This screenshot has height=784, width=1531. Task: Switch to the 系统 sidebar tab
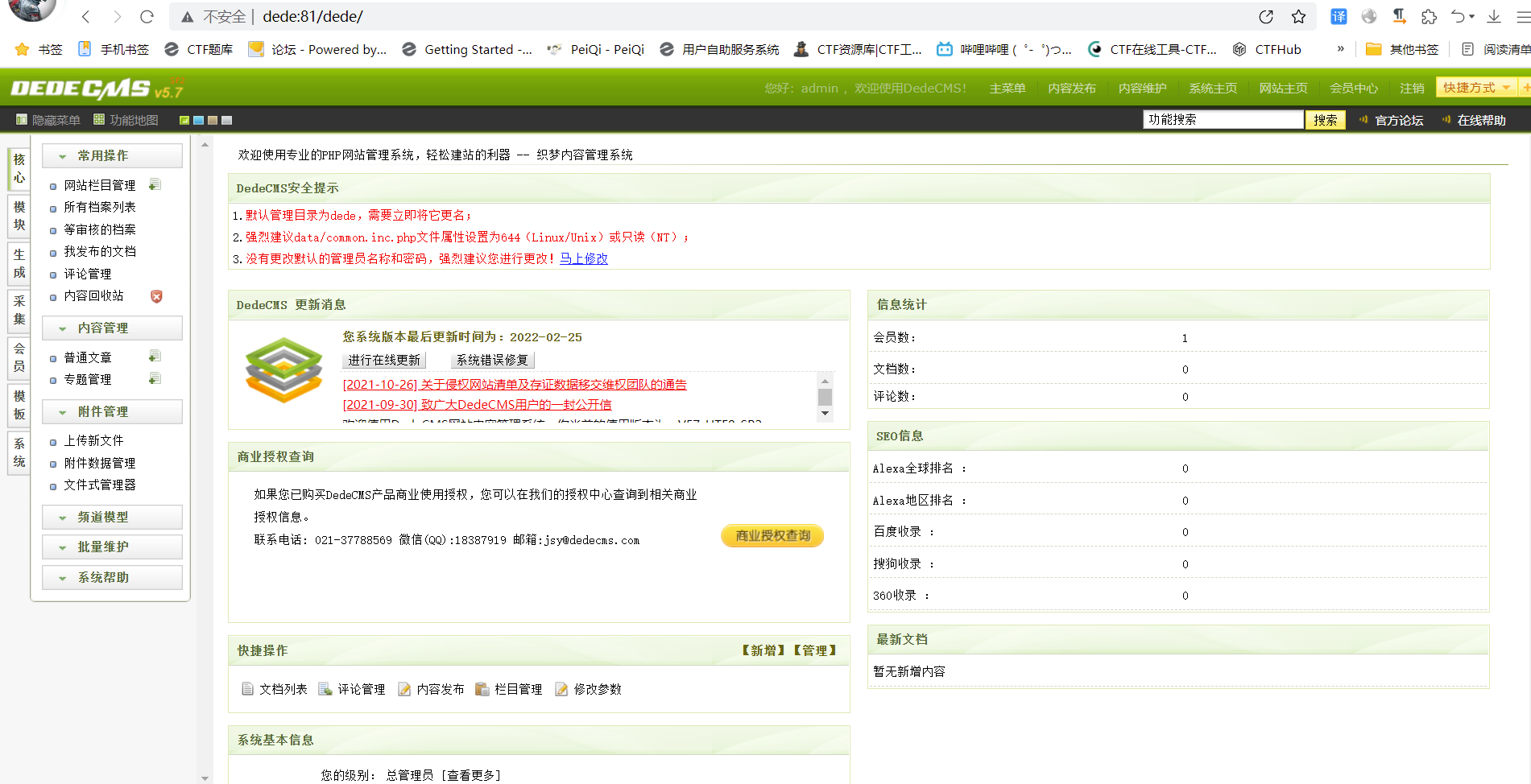(19, 452)
